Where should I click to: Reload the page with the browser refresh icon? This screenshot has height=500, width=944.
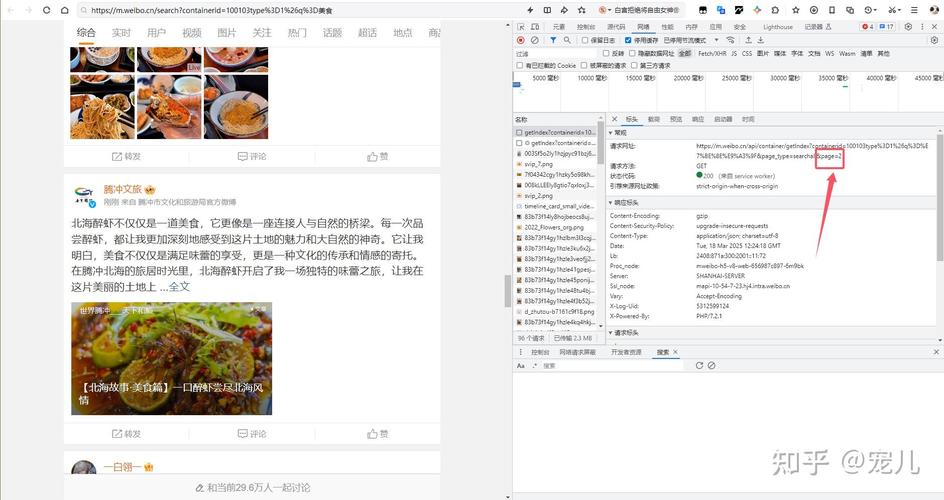point(46,10)
